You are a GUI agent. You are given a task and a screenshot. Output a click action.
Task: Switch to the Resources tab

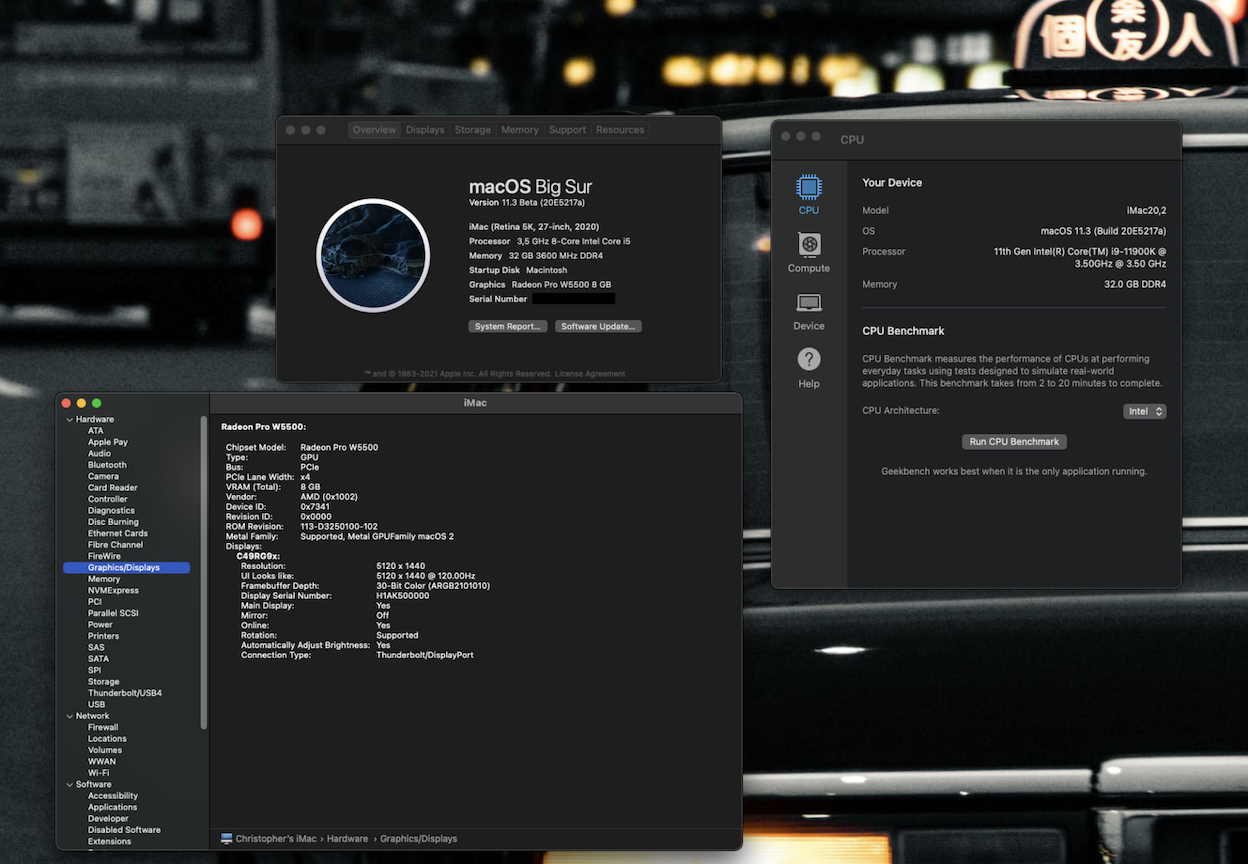(x=620, y=130)
